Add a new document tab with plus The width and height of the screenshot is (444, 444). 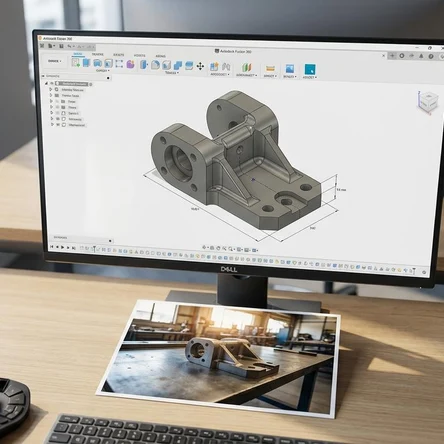pyautogui.click(x=392, y=56)
